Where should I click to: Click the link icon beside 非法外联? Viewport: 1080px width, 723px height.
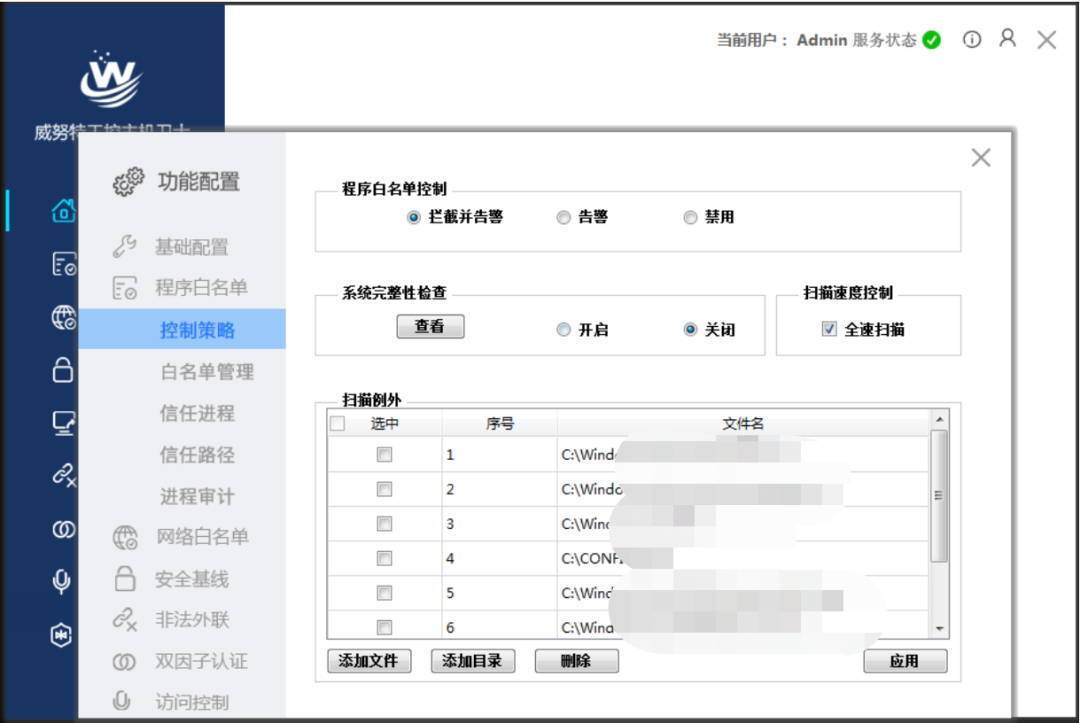click(x=125, y=620)
